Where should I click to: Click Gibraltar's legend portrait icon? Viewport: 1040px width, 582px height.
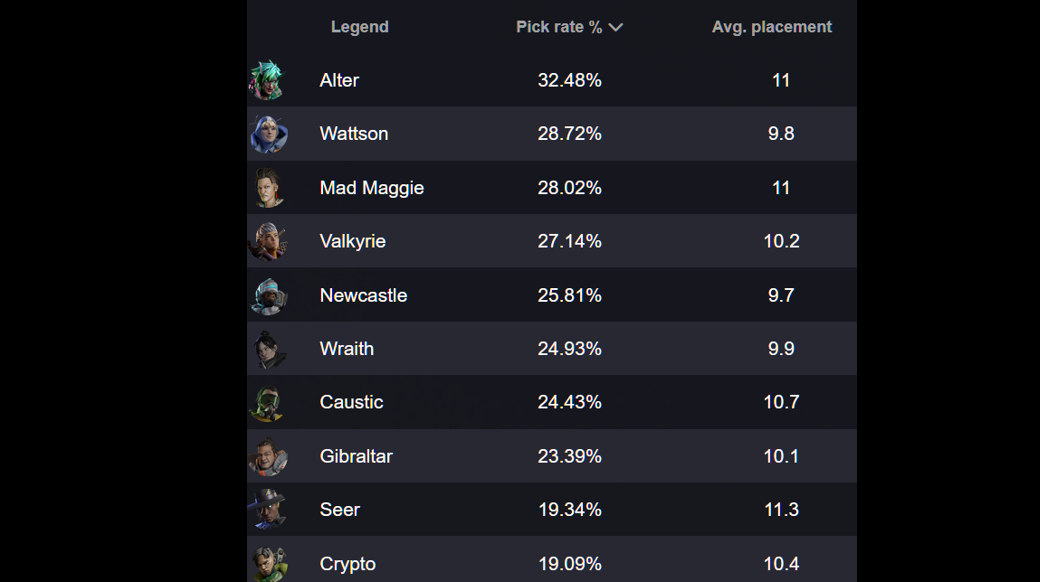pos(268,457)
